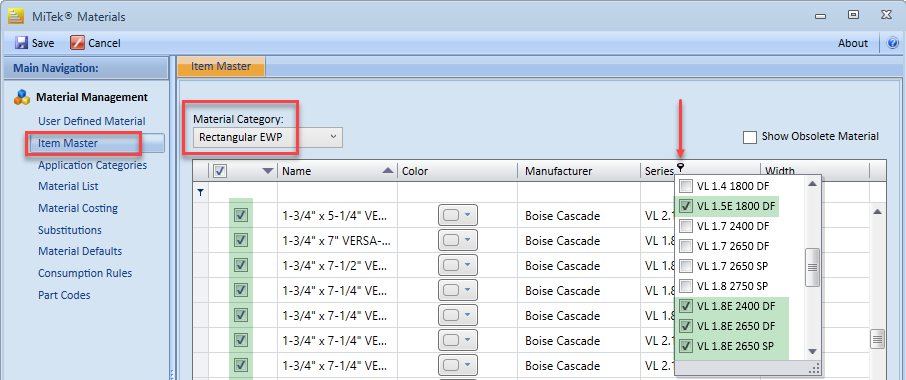The height and width of the screenshot is (380, 906).
Task: Open Consumption Rules section
Action: 85,273
